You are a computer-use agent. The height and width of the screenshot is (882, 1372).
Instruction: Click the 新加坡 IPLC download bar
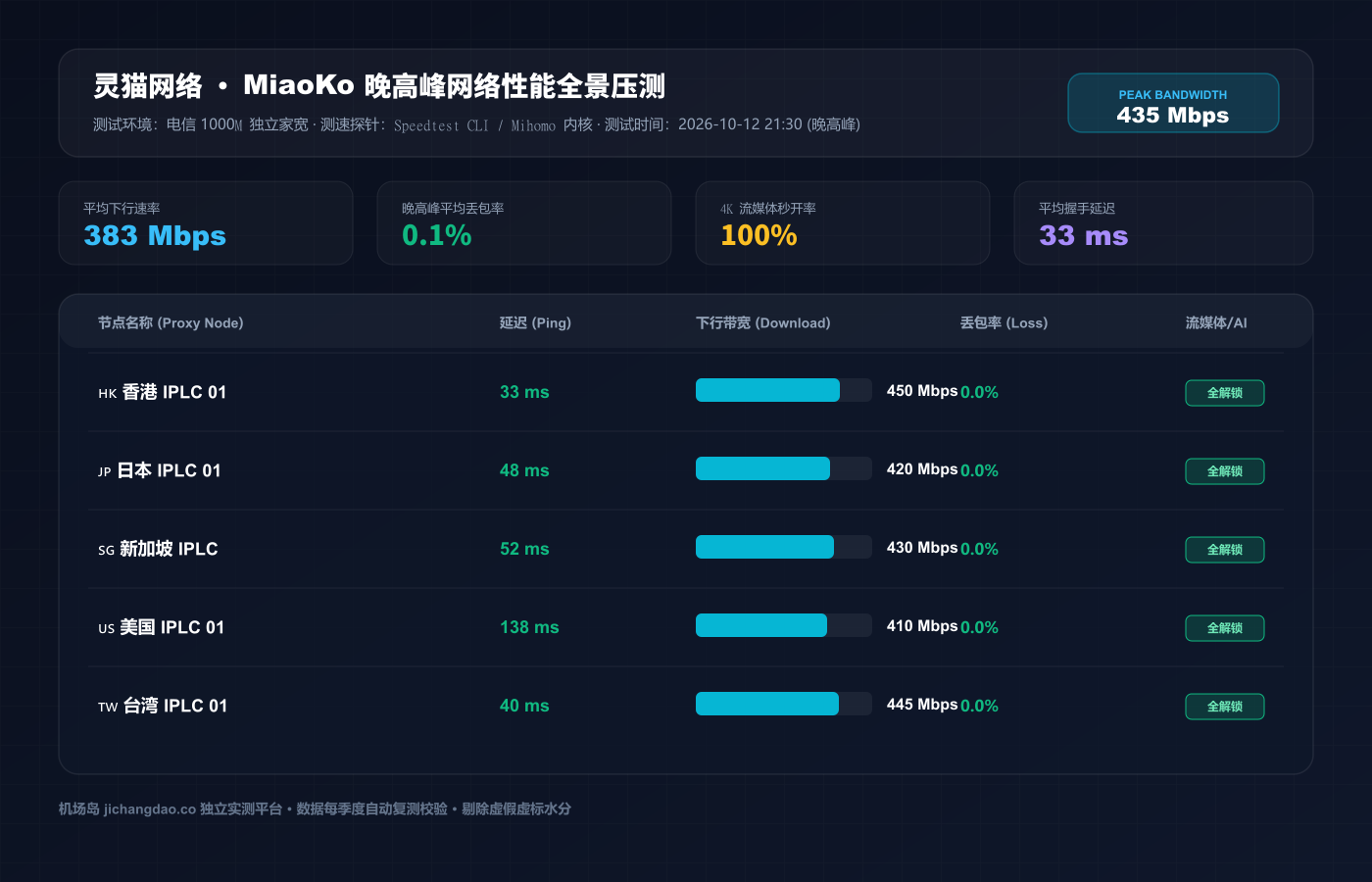(x=784, y=547)
